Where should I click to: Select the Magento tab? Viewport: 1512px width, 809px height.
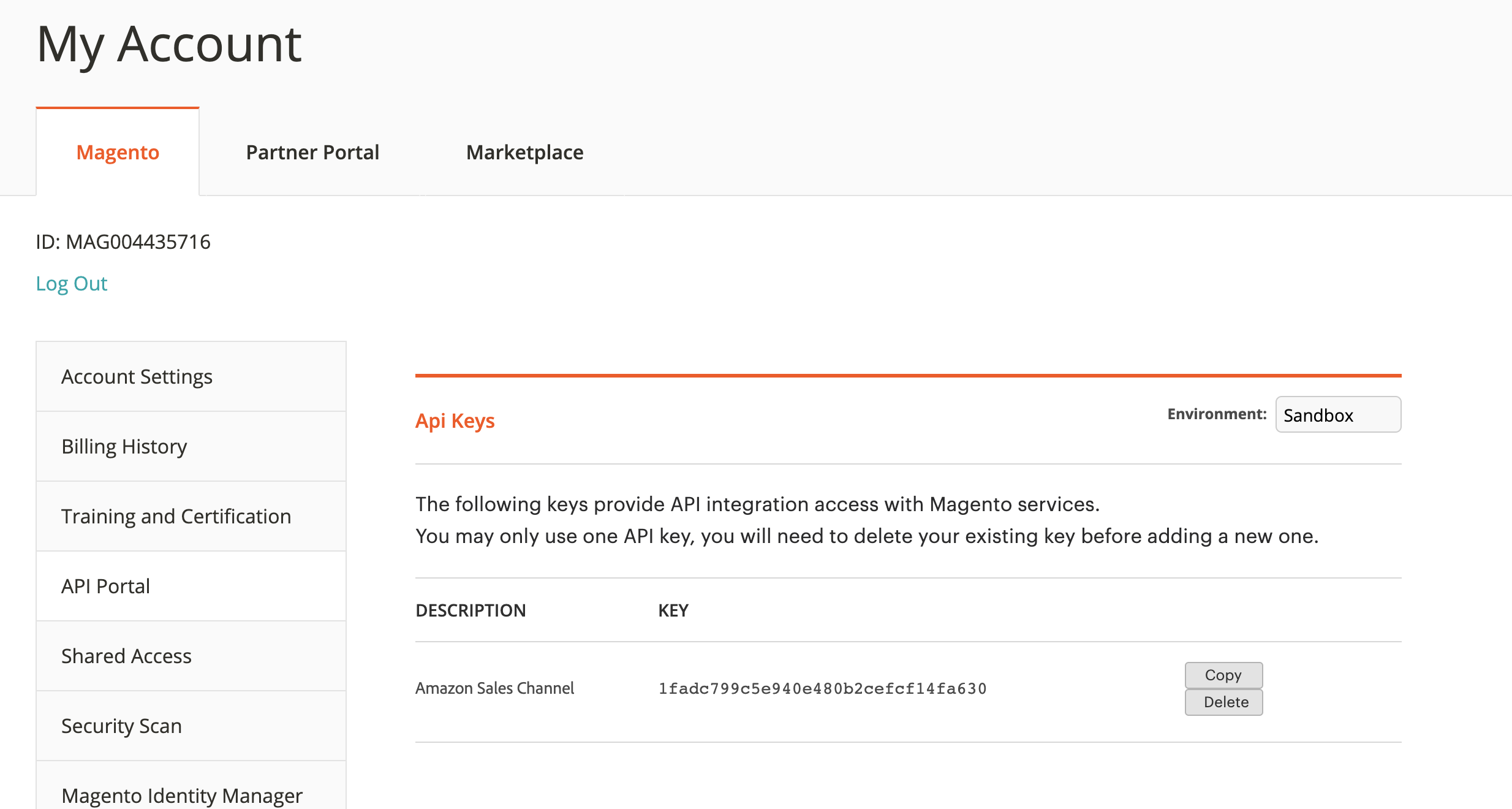[x=117, y=152]
